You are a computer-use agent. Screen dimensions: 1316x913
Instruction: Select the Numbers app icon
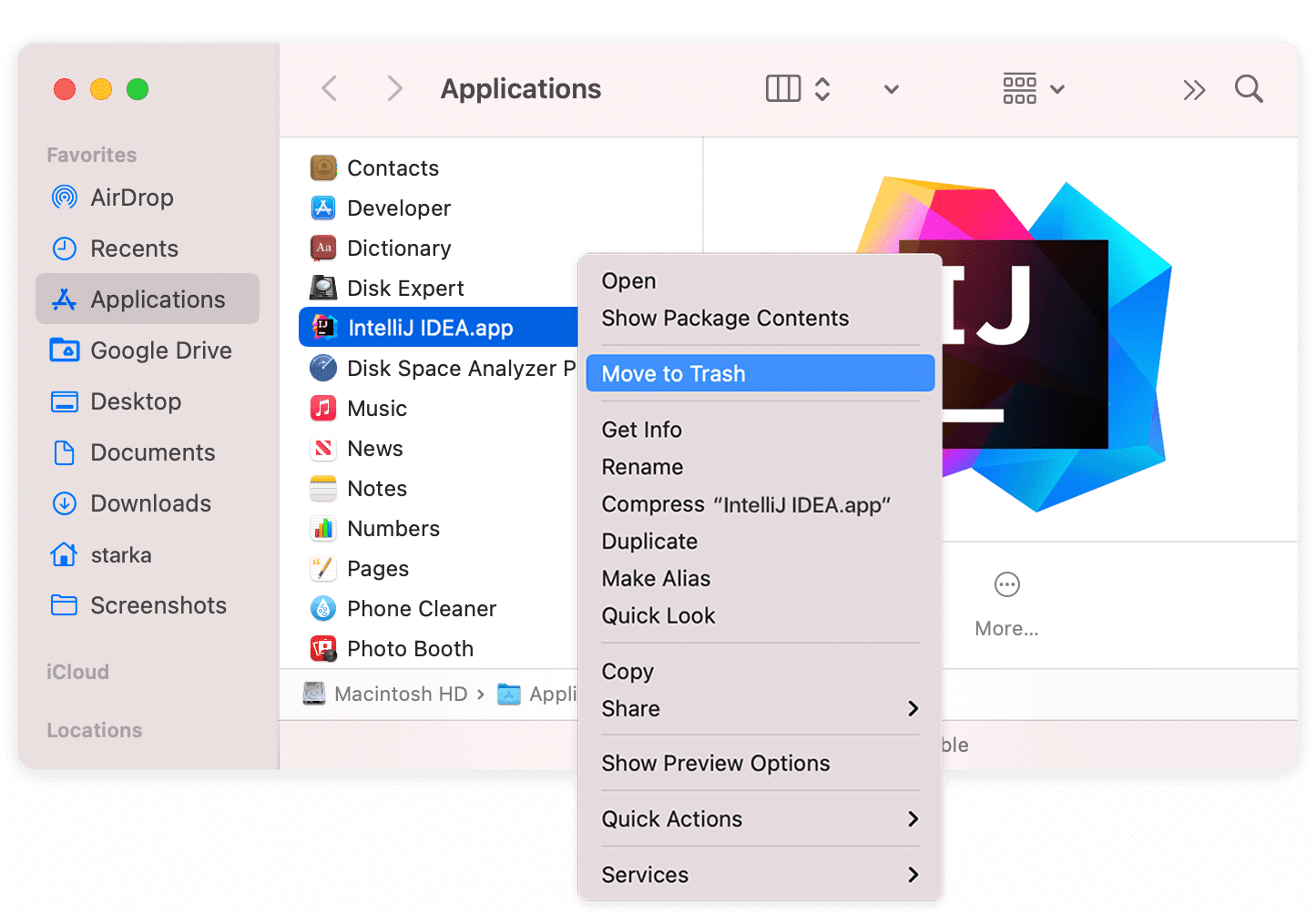point(322,528)
